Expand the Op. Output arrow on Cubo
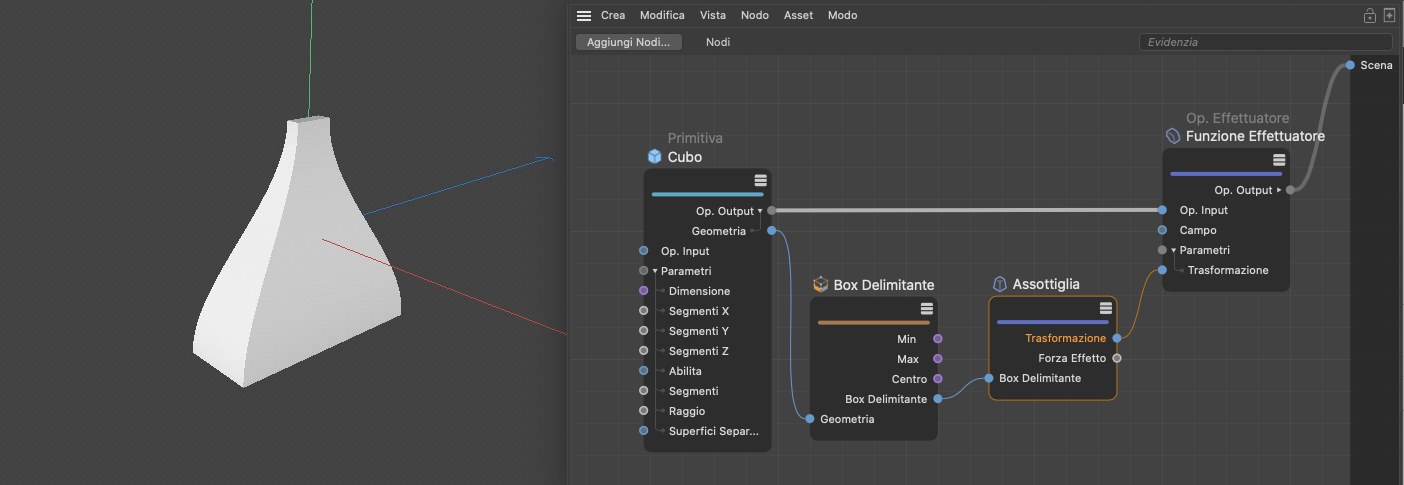The width and height of the screenshot is (1404, 485). pos(760,211)
